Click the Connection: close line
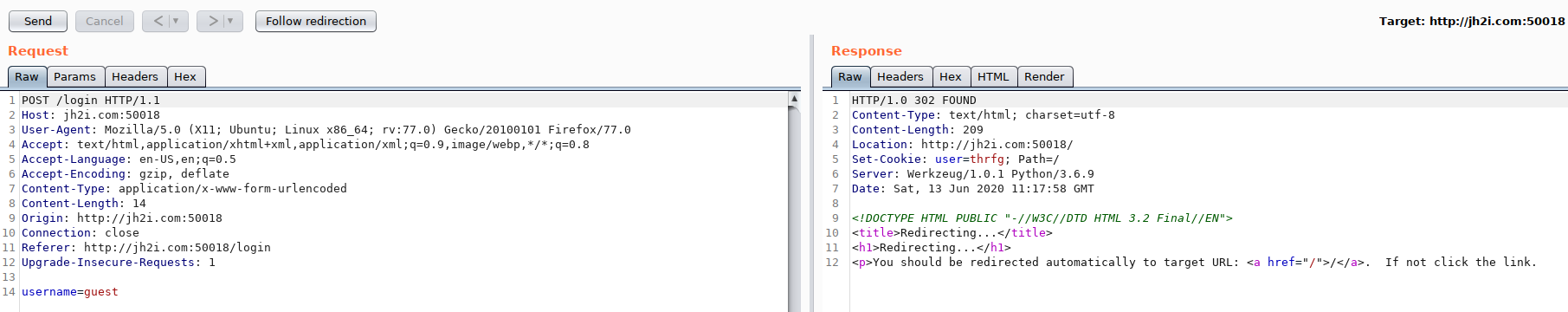The width and height of the screenshot is (1568, 312). (x=81, y=233)
